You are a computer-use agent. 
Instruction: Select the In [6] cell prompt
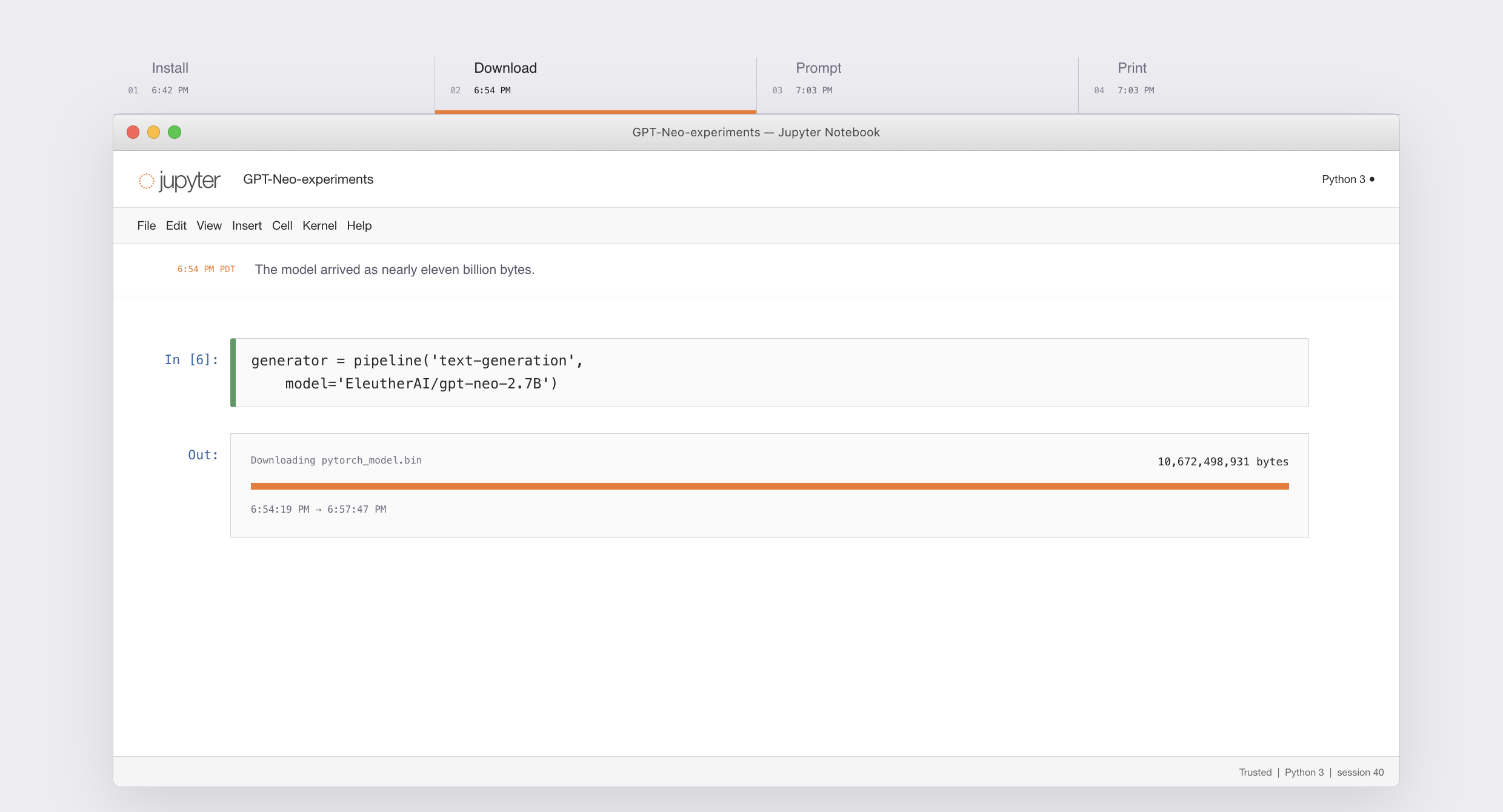192,360
